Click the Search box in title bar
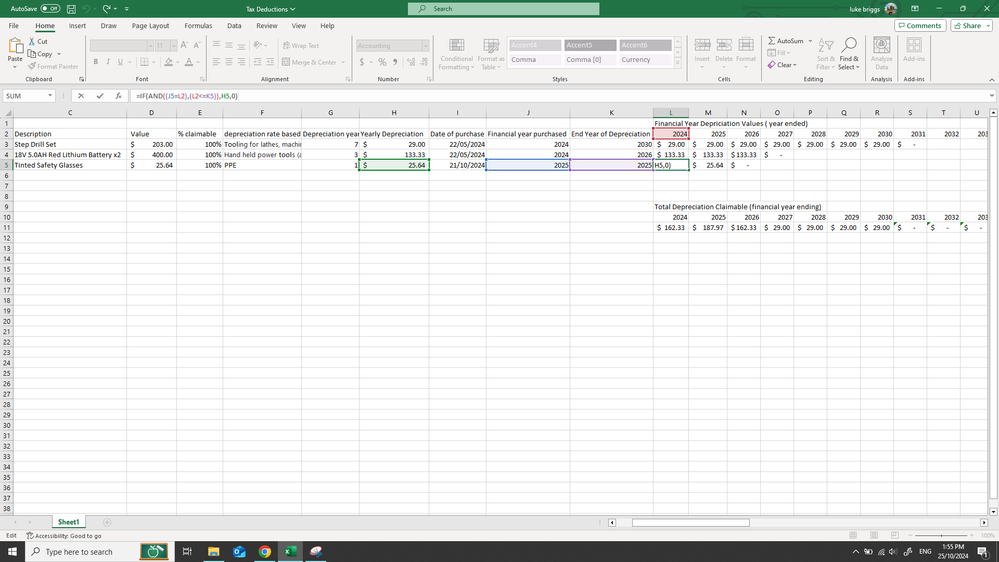This screenshot has width=999, height=562. coord(503,9)
